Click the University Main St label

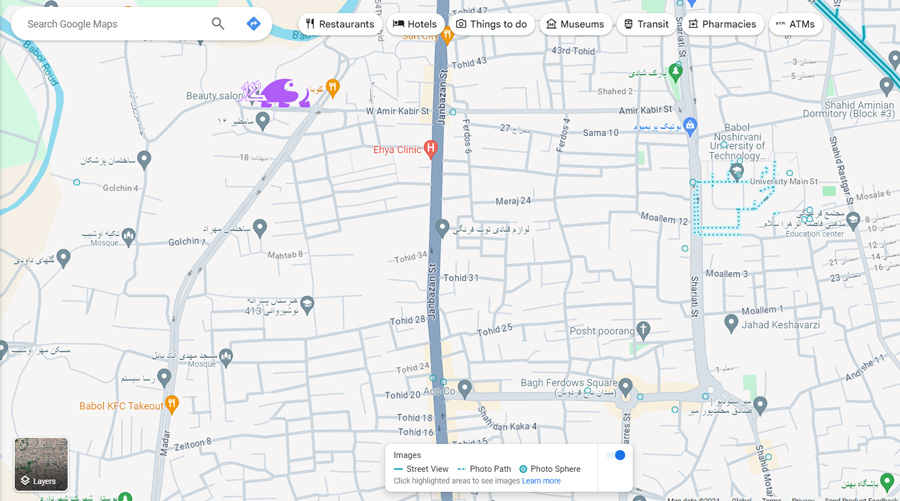tap(783, 181)
